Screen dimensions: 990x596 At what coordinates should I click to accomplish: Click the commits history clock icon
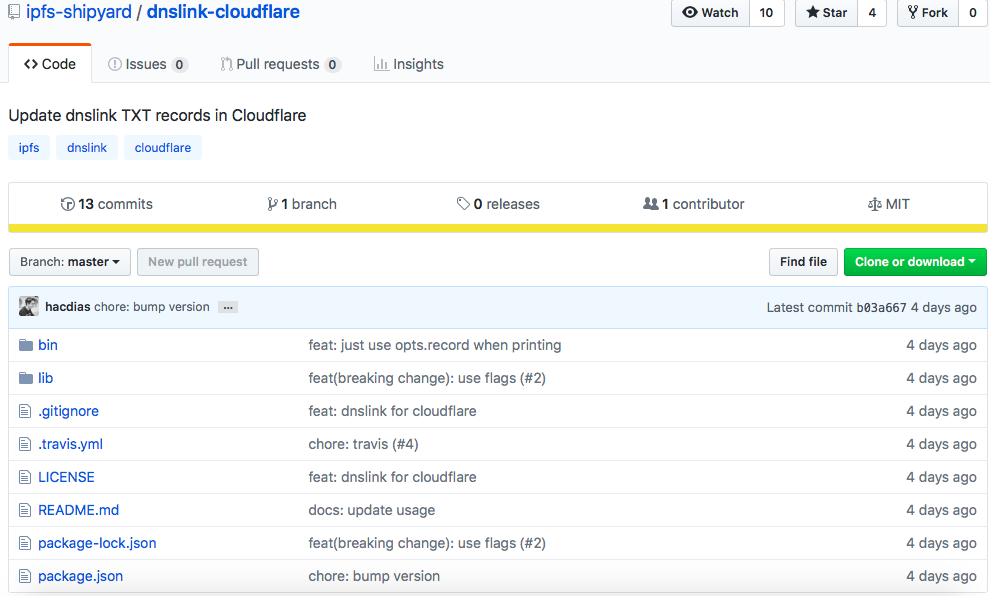click(68, 204)
